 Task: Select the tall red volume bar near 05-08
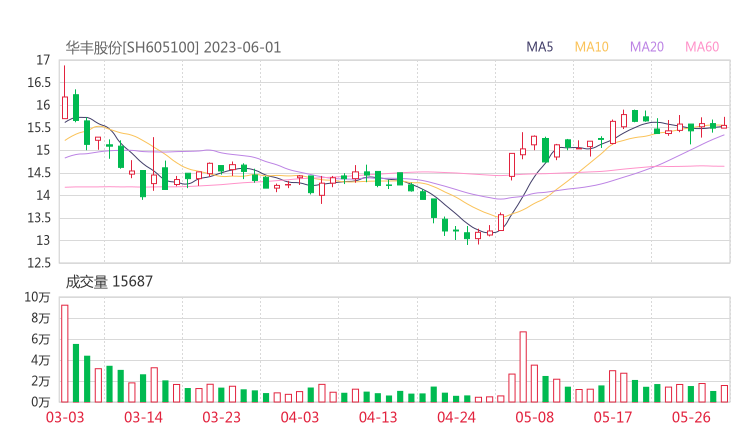click(x=523, y=367)
